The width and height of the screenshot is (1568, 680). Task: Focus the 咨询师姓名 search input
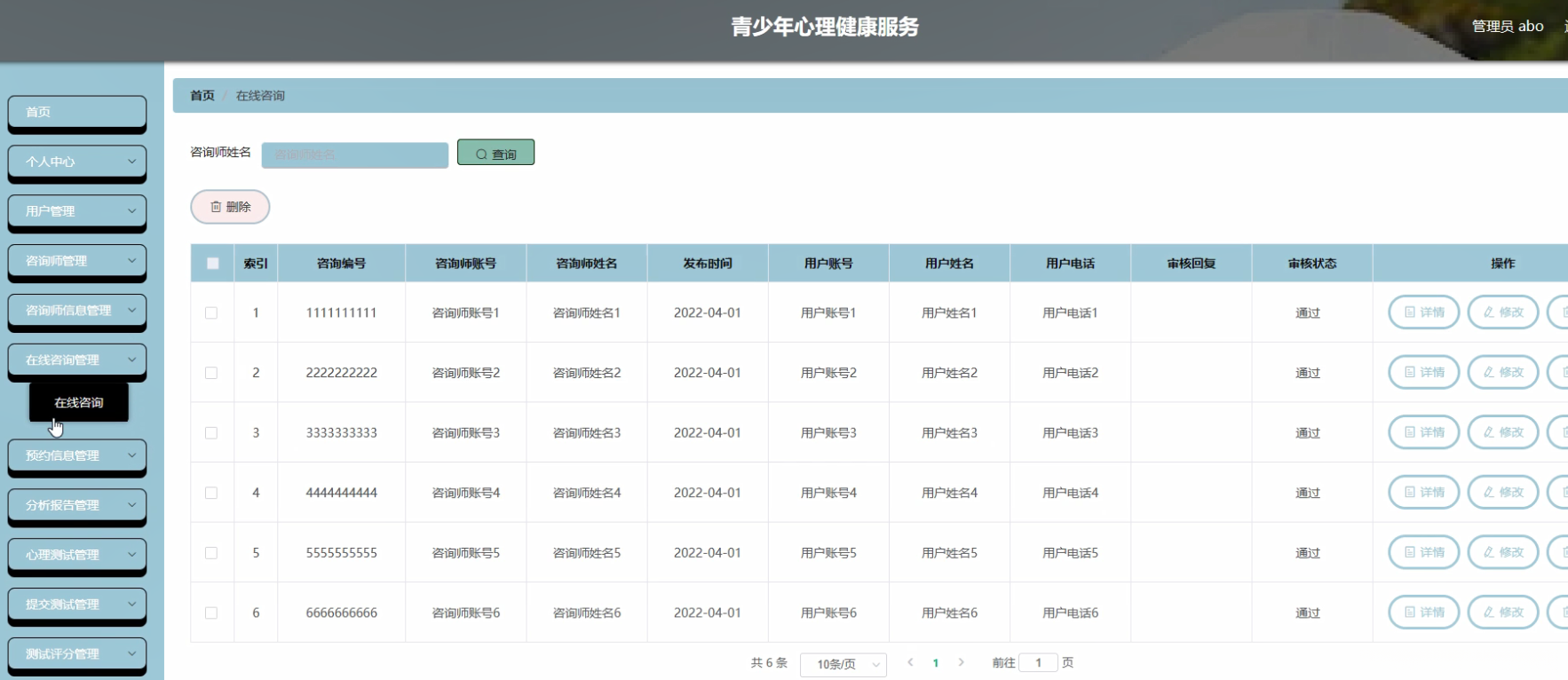click(355, 154)
